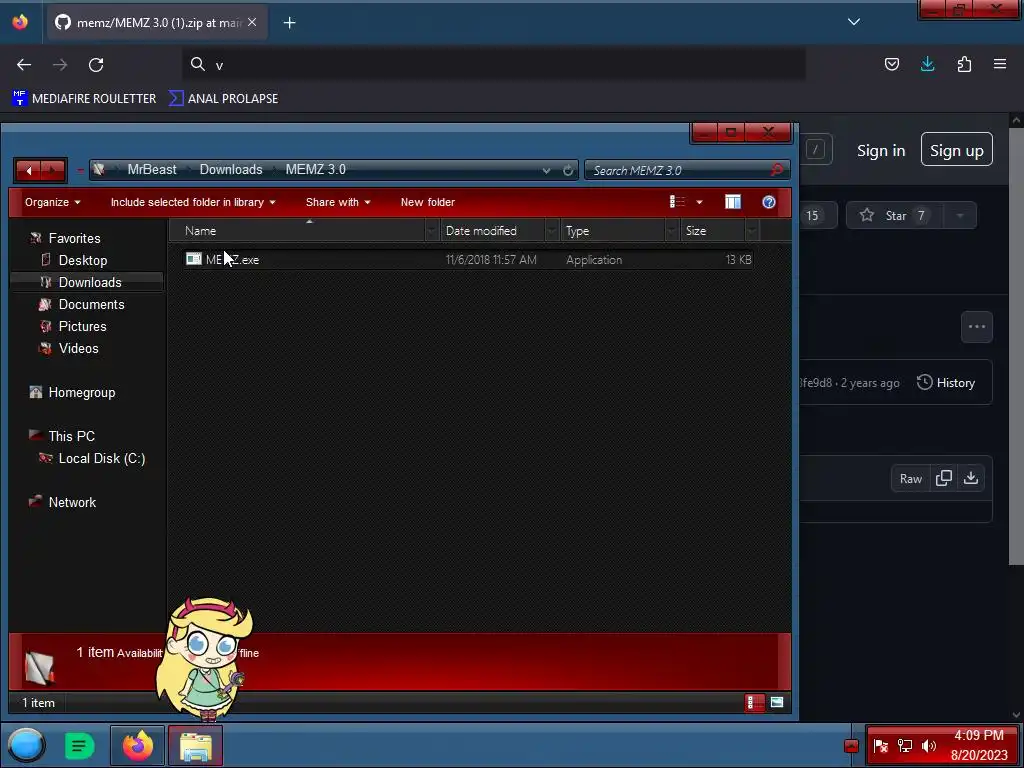Click the Explorer forward arrow

53,170
